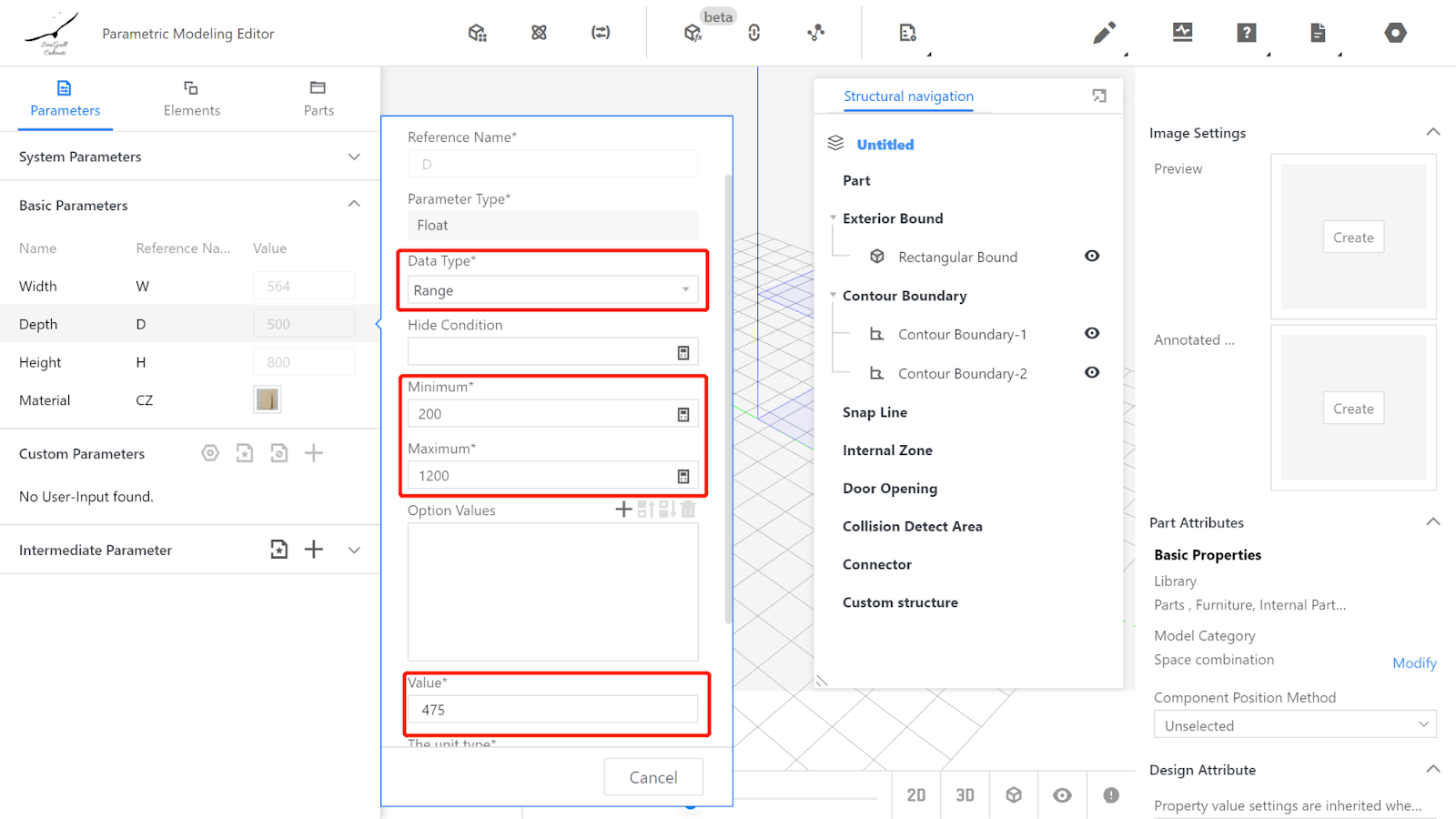
Task: Hide the Rectangular Bound element
Action: click(x=1092, y=257)
